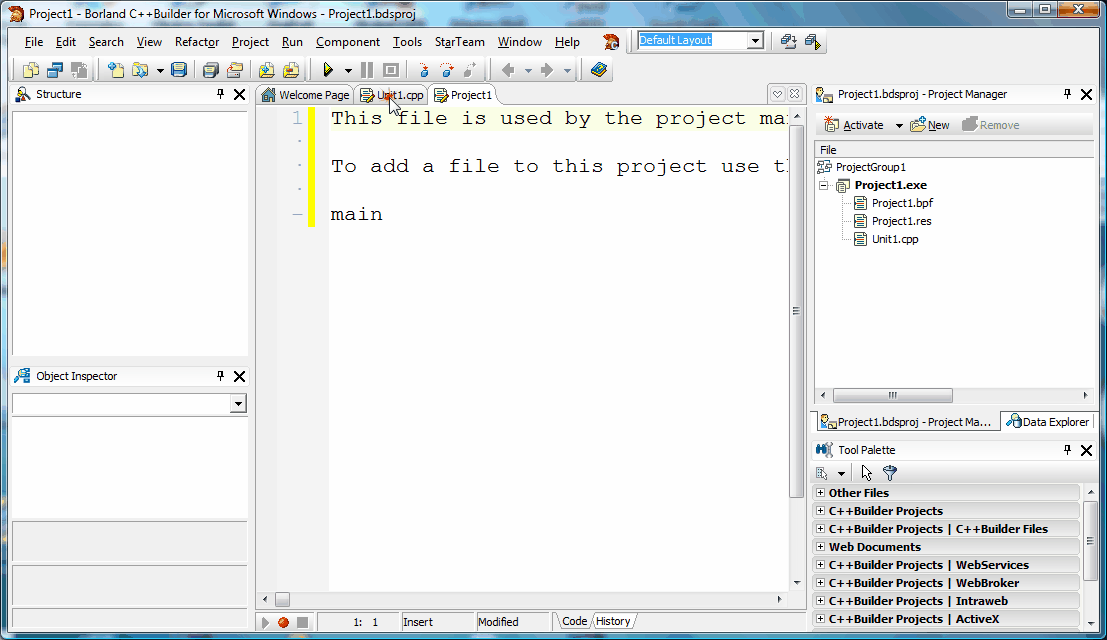Click the Project Manager horizontal scrollbar thumb
1107x640 pixels.
(x=892, y=395)
